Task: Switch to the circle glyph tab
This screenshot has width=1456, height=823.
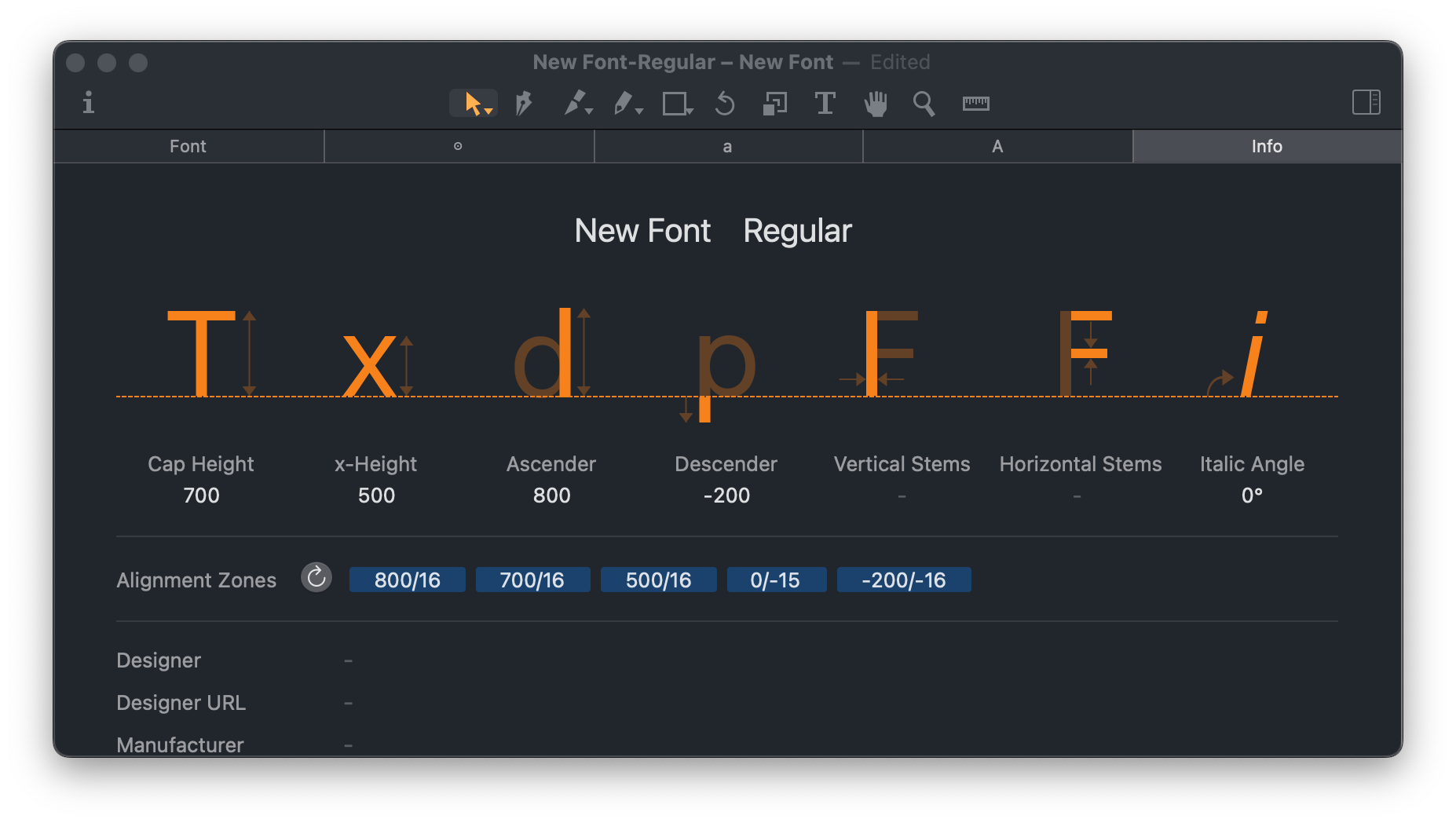Action: click(x=459, y=146)
